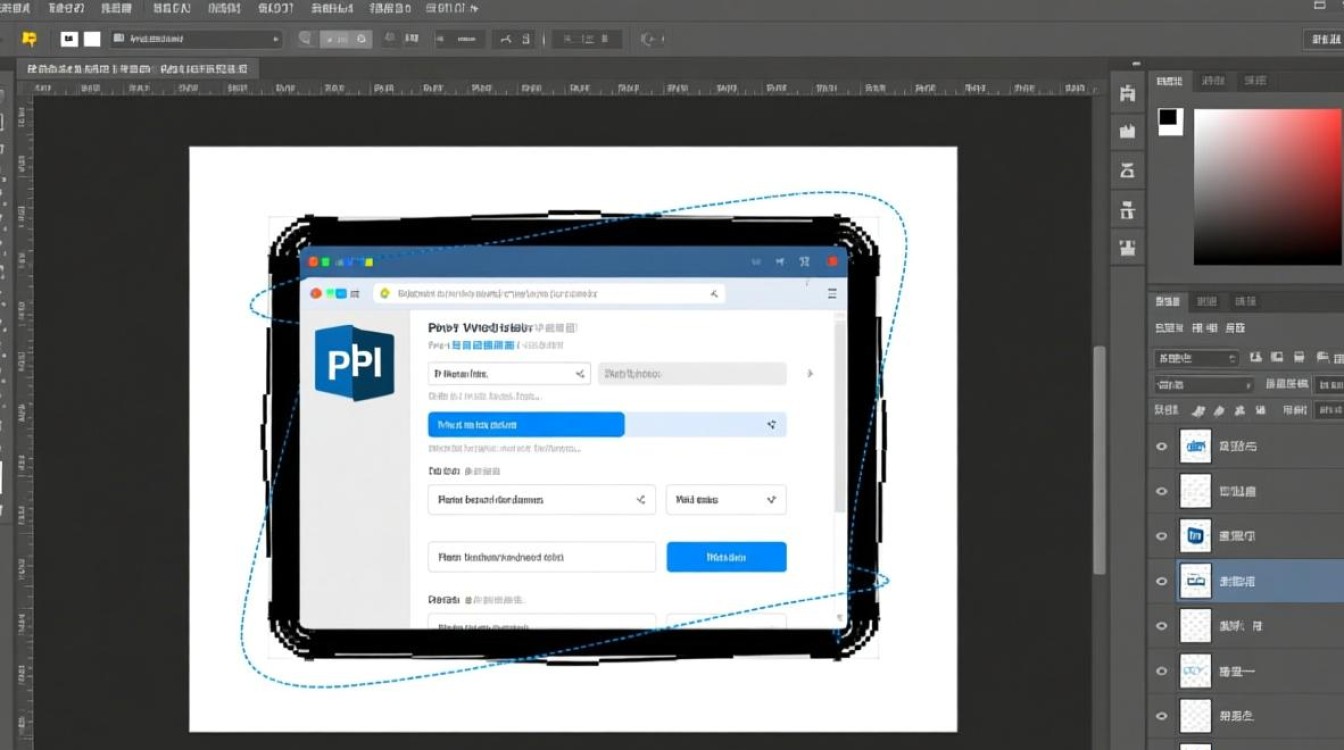Select the bottom icon in the right panel dock

click(1127, 247)
